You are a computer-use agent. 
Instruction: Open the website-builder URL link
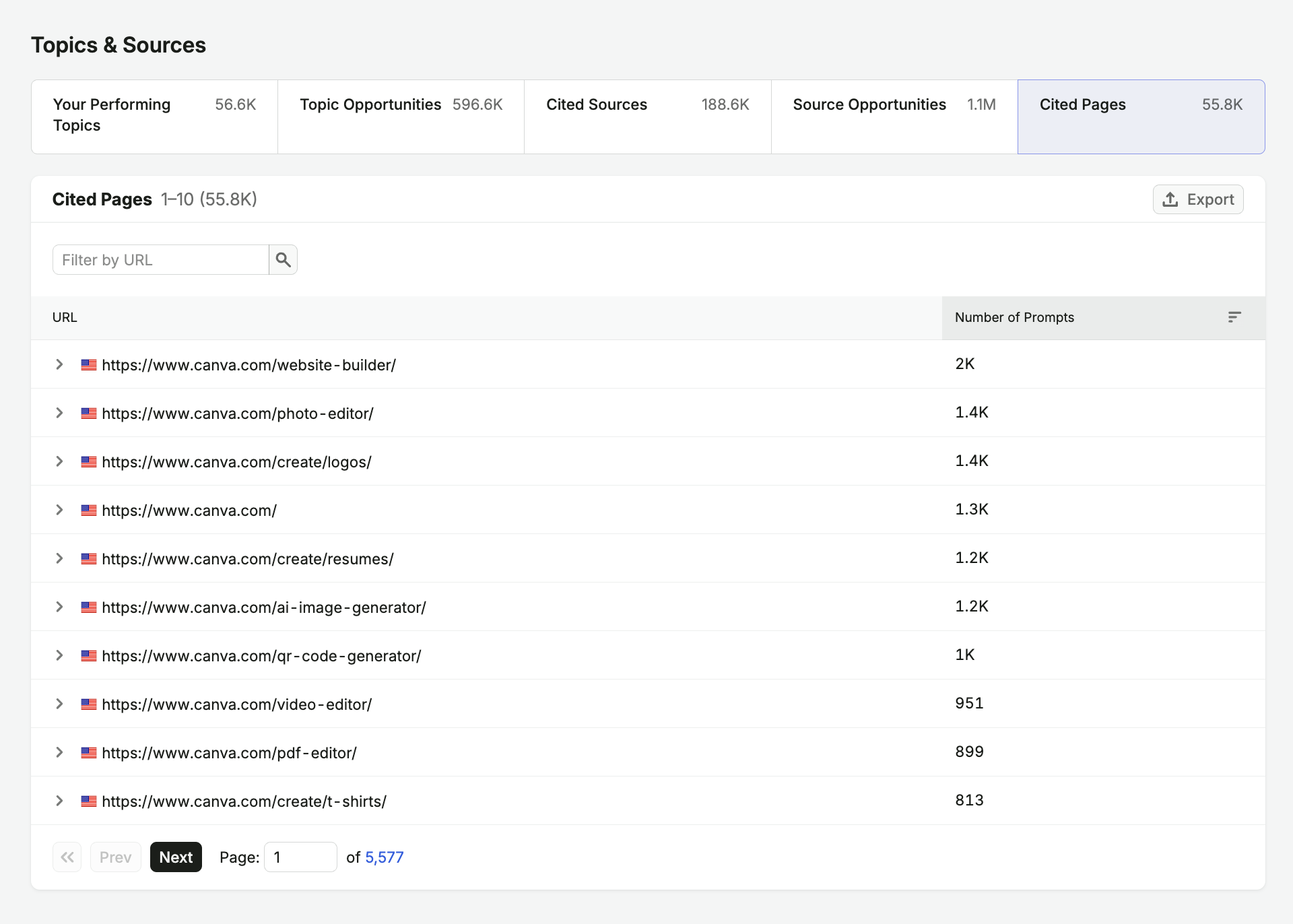click(249, 365)
